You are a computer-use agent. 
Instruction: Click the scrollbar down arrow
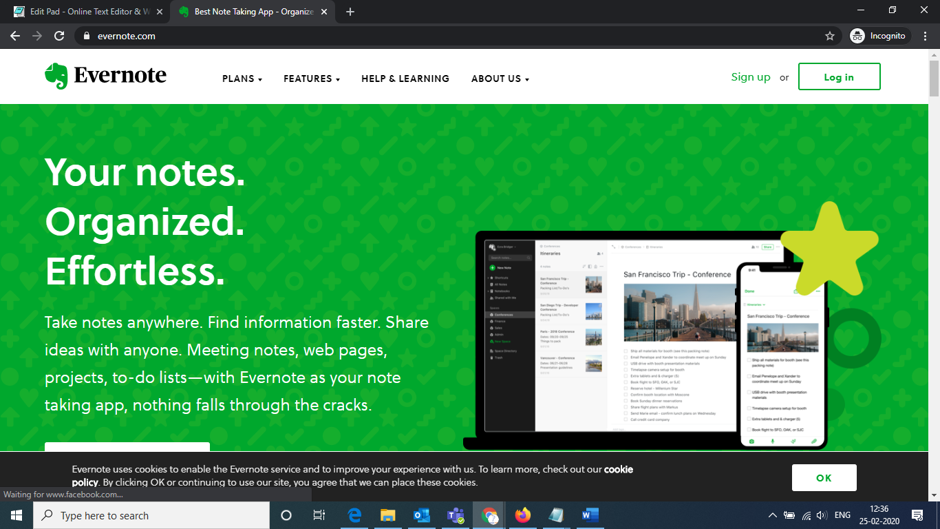tap(934, 495)
